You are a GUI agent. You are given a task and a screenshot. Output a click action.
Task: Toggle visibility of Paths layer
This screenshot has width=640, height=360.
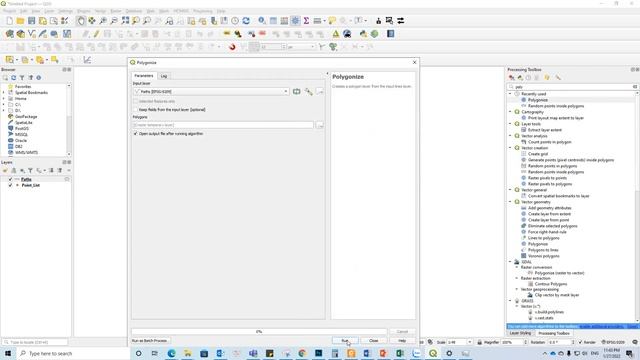click(x=10, y=180)
